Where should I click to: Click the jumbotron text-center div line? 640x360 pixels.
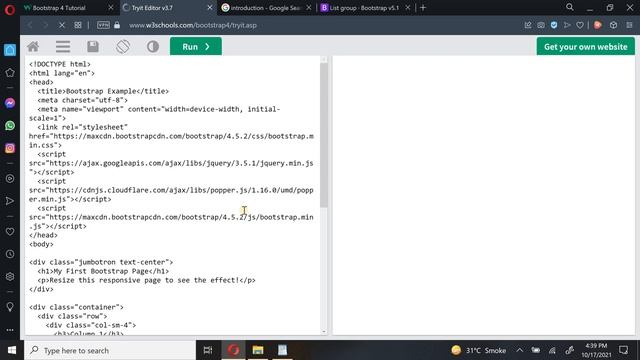[x=101, y=262]
